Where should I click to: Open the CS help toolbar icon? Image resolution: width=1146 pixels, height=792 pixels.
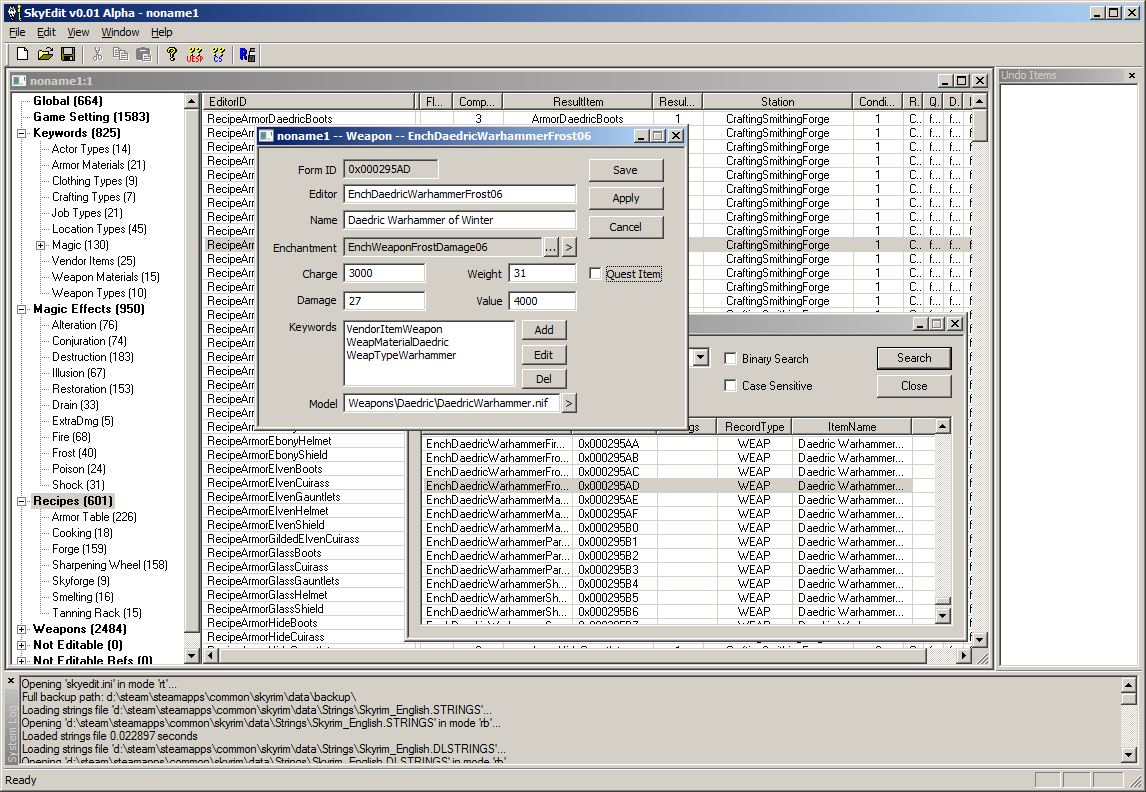coord(218,54)
